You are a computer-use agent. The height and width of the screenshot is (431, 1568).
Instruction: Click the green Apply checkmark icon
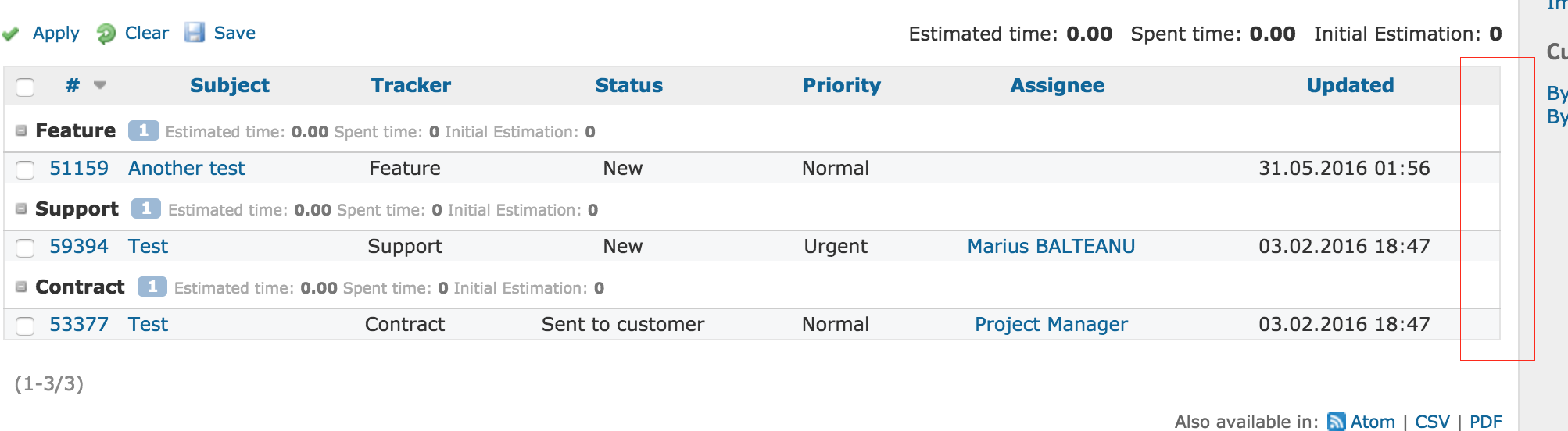[11, 34]
